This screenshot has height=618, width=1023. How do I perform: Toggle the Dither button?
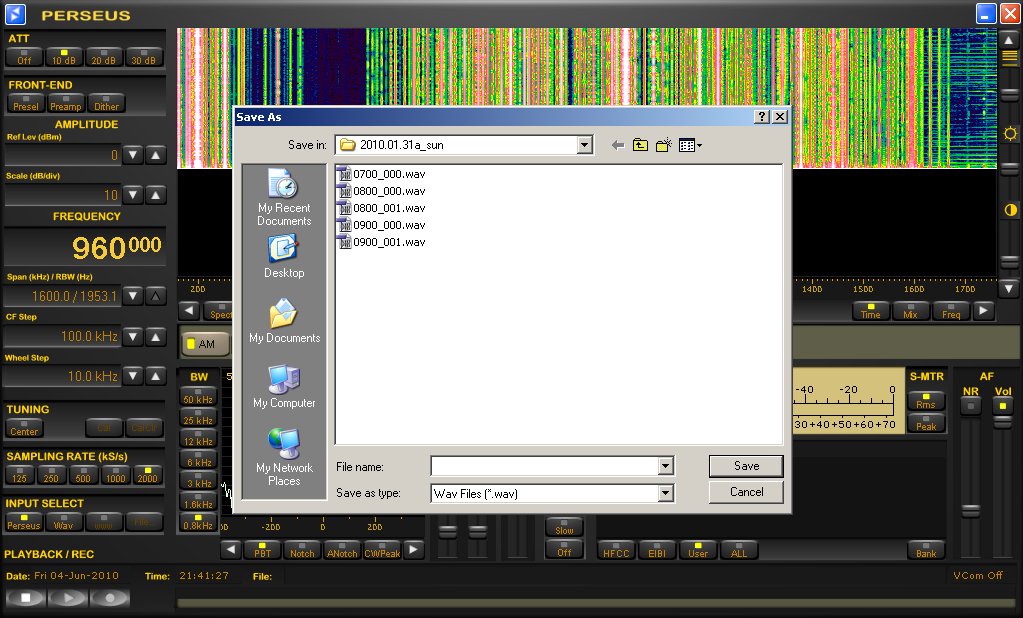tap(106, 104)
